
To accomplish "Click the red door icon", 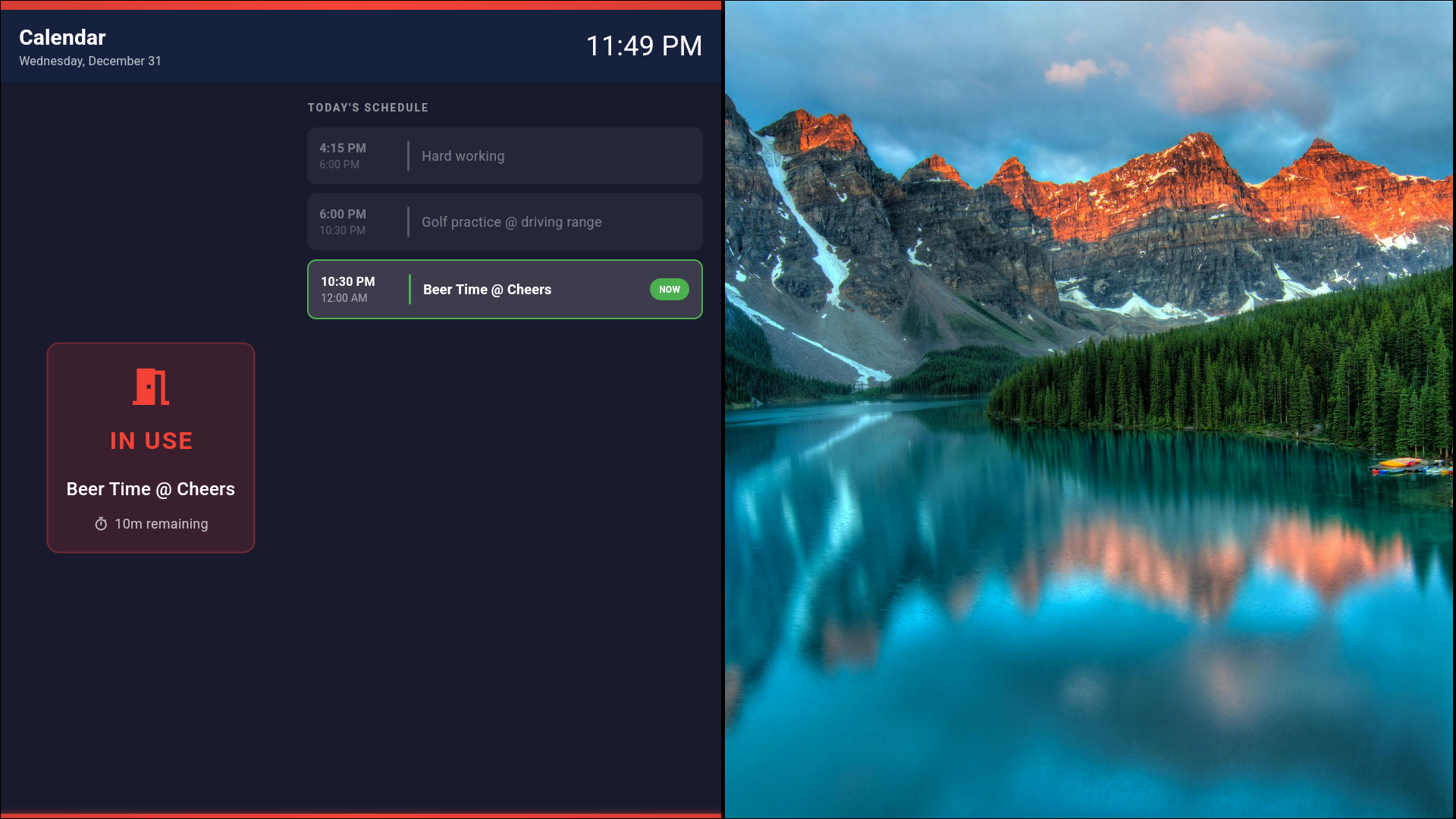I will point(151,387).
